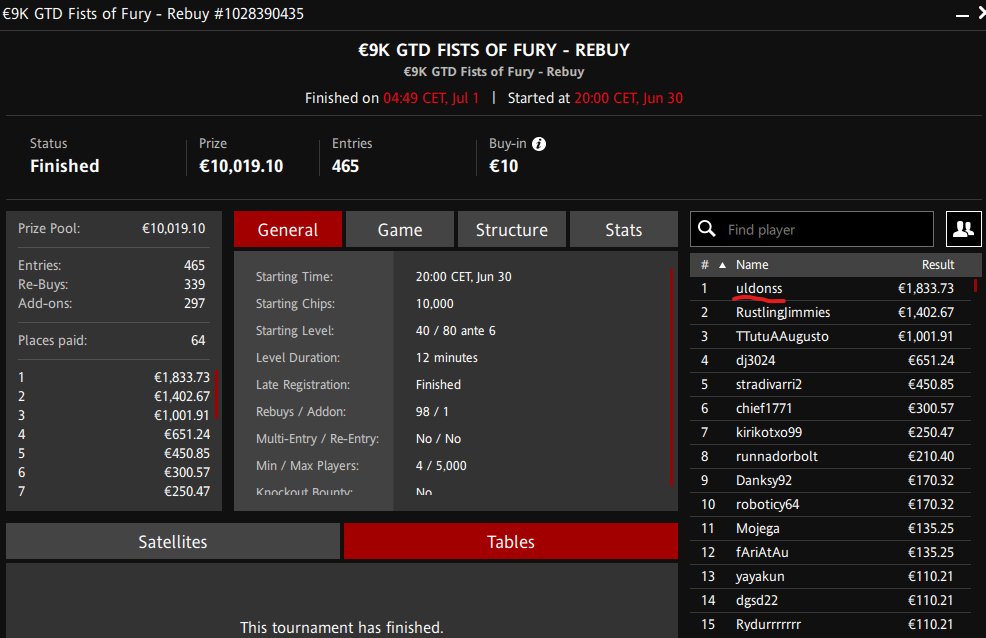Open the friends/players filter icon
This screenshot has width=986, height=638.
tap(963, 229)
